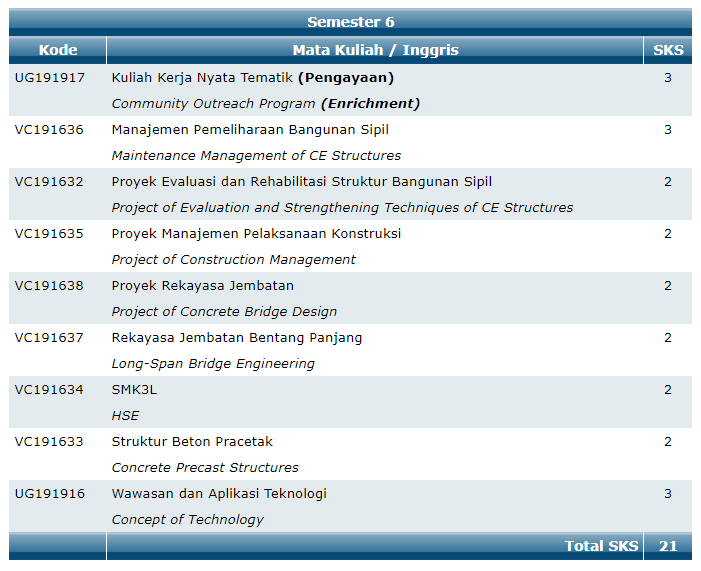Image resolution: width=701 pixels, height=571 pixels.
Task: Click Struktur Beton Pracetak course name
Action: [x=192, y=442]
